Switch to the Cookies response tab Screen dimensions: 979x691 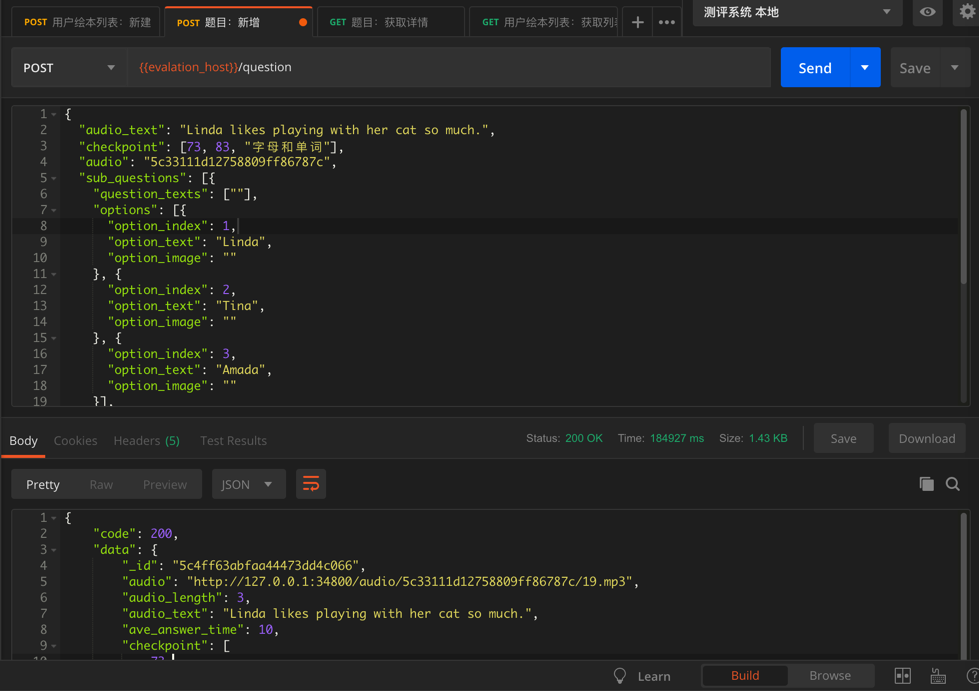click(x=76, y=440)
